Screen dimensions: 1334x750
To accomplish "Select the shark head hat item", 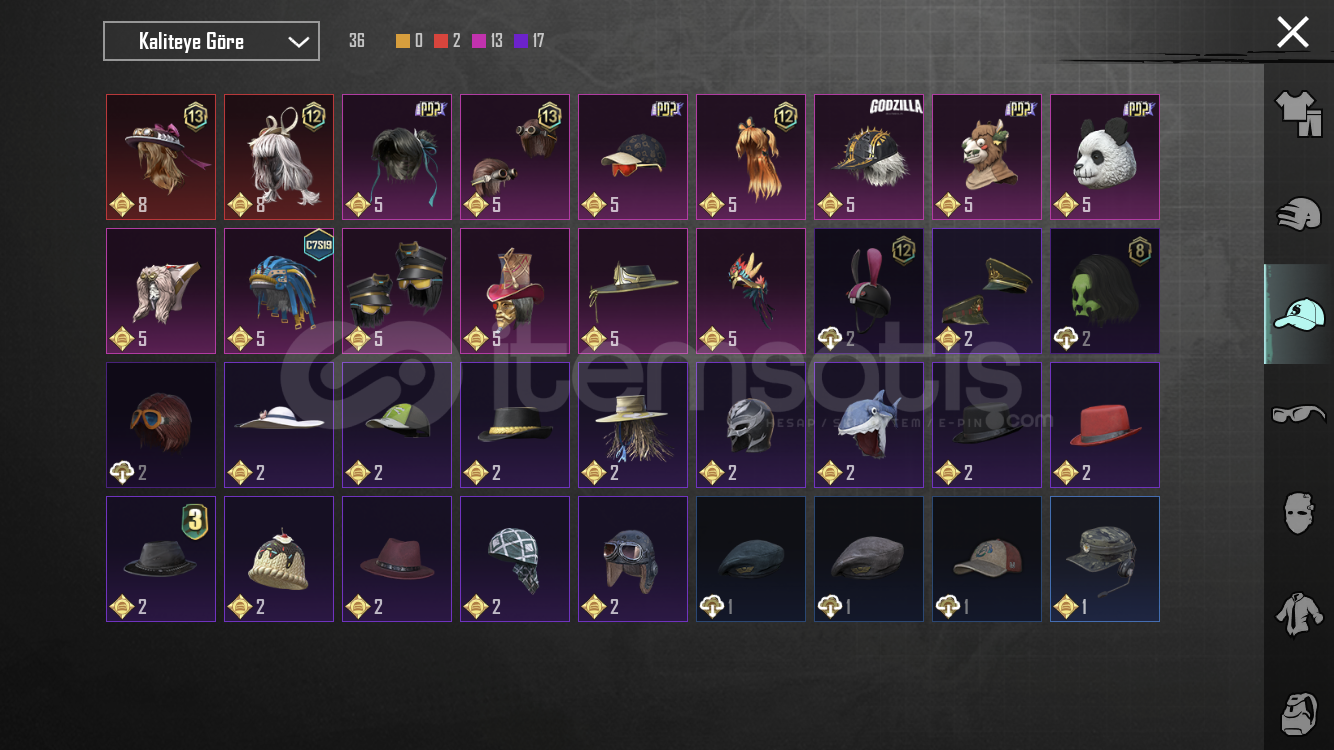I will 869,425.
